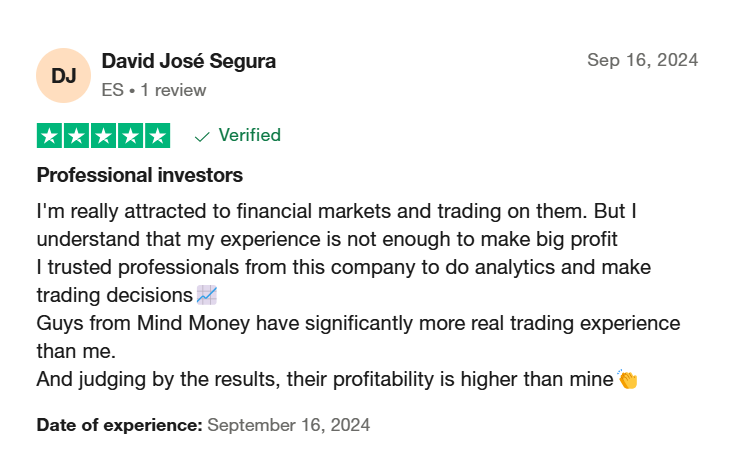Select the '1 review' count text
743x463 pixels.
point(173,90)
